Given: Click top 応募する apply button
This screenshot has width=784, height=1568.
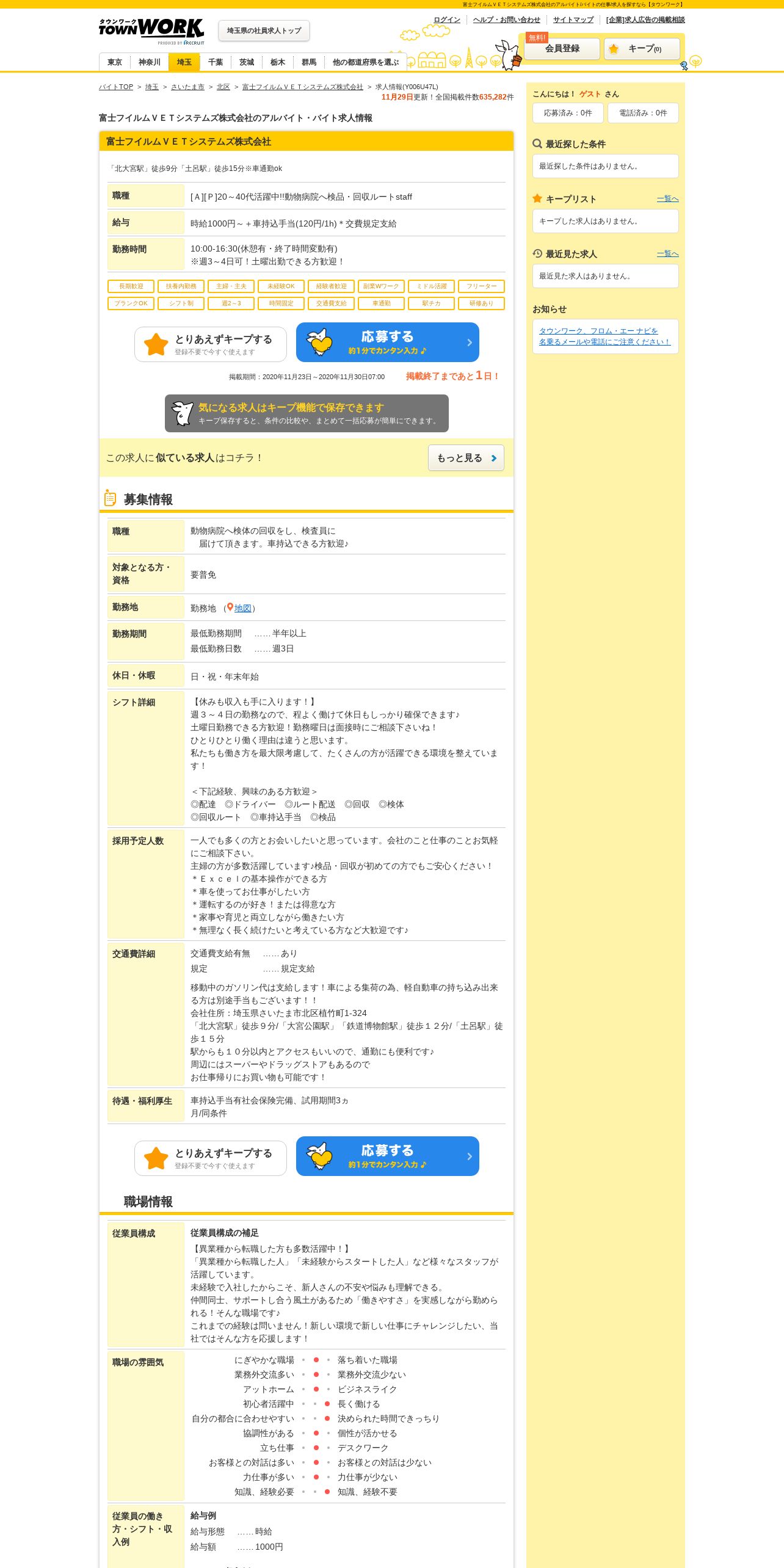Looking at the screenshot, I should pos(388,343).
